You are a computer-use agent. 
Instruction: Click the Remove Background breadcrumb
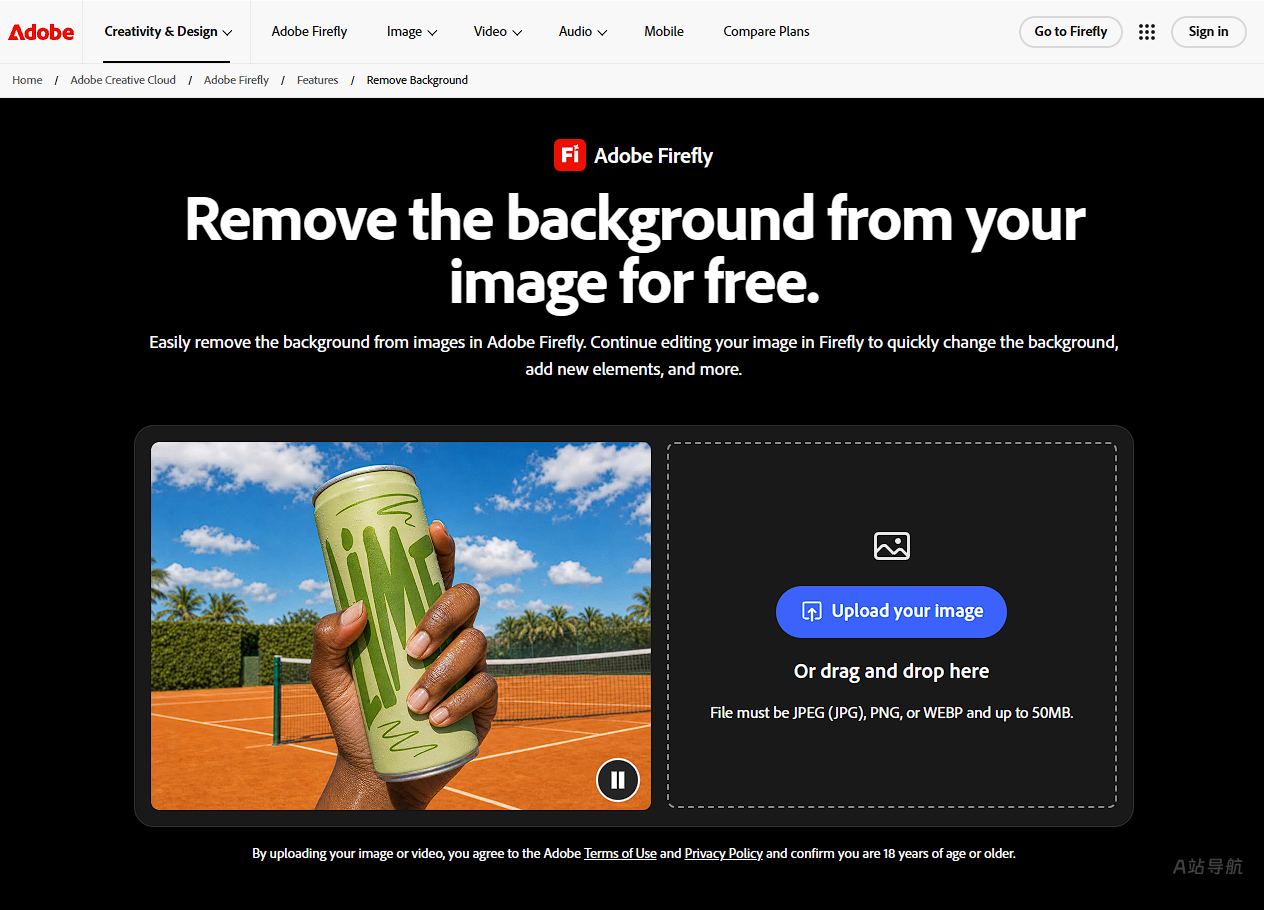click(417, 80)
